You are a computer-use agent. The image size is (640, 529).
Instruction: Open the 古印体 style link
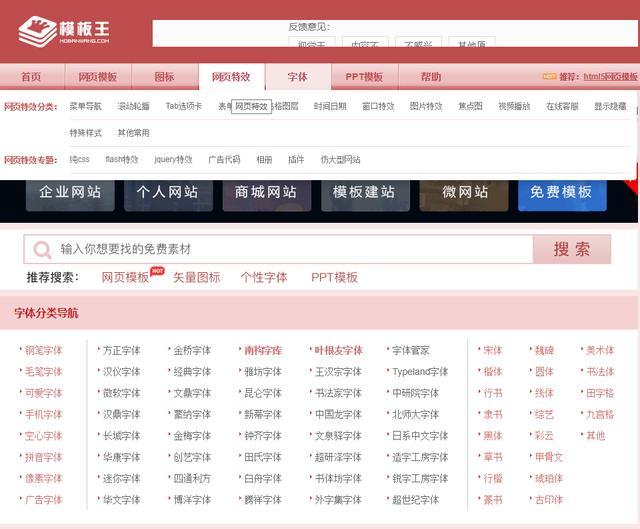[x=549, y=500]
